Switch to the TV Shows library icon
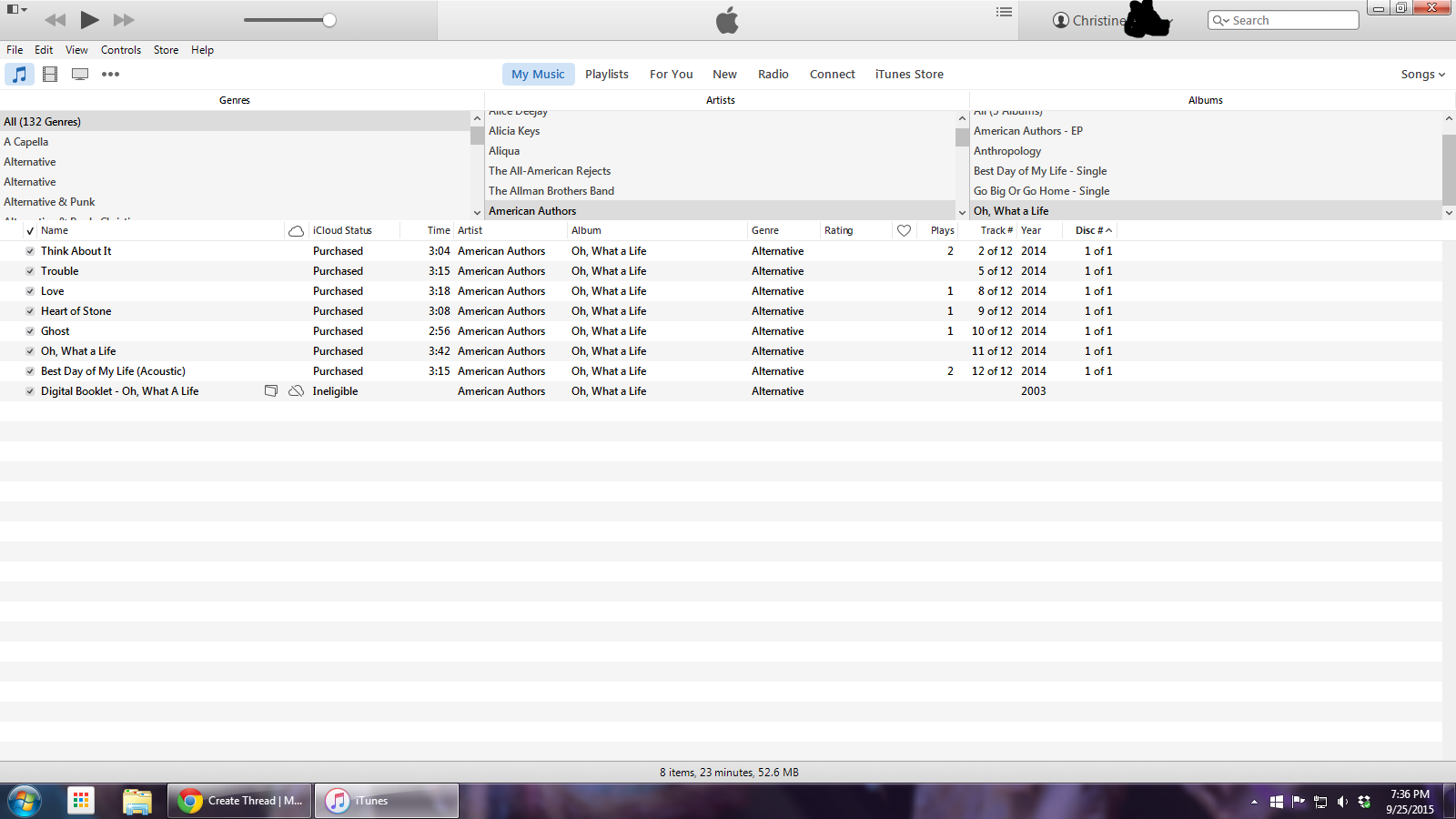This screenshot has width=1456, height=819. 80,74
